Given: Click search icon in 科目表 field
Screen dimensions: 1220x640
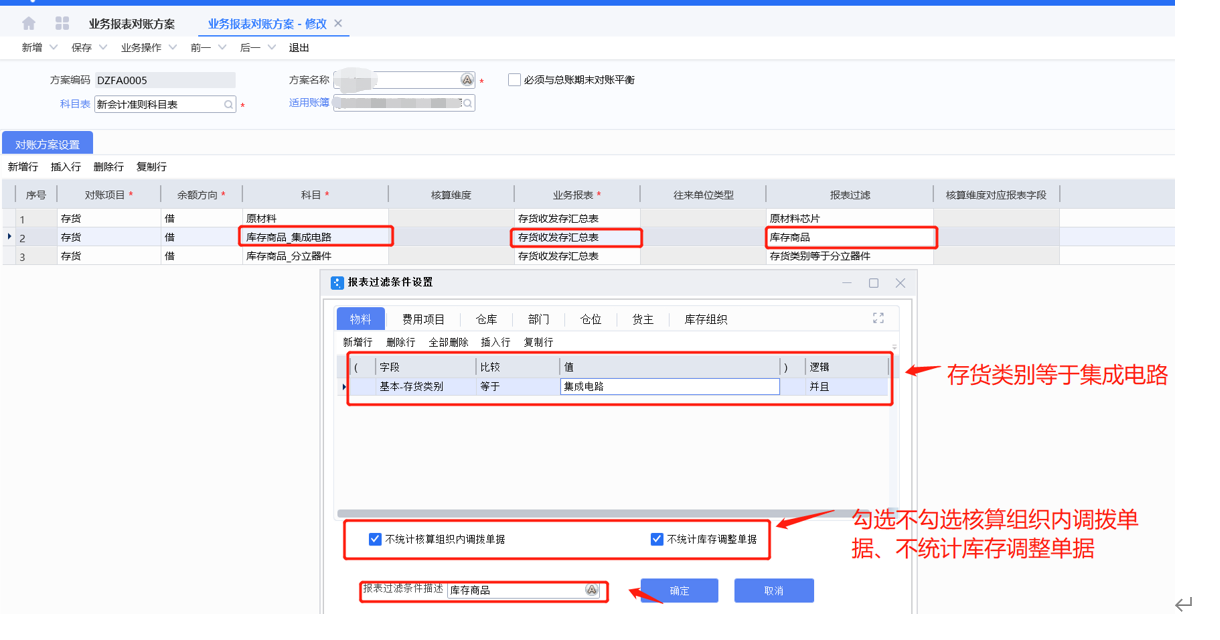Looking at the screenshot, I should pos(229,104).
